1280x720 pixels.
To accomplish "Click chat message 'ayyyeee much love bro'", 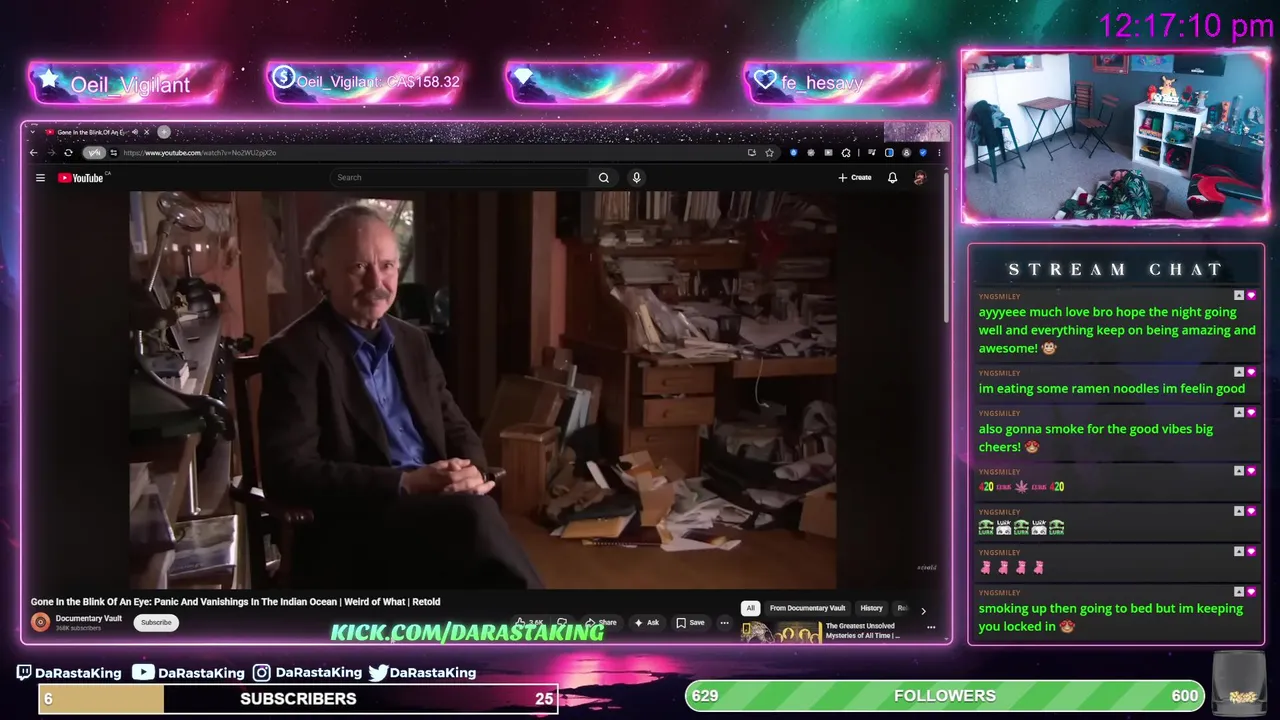I will [1117, 330].
